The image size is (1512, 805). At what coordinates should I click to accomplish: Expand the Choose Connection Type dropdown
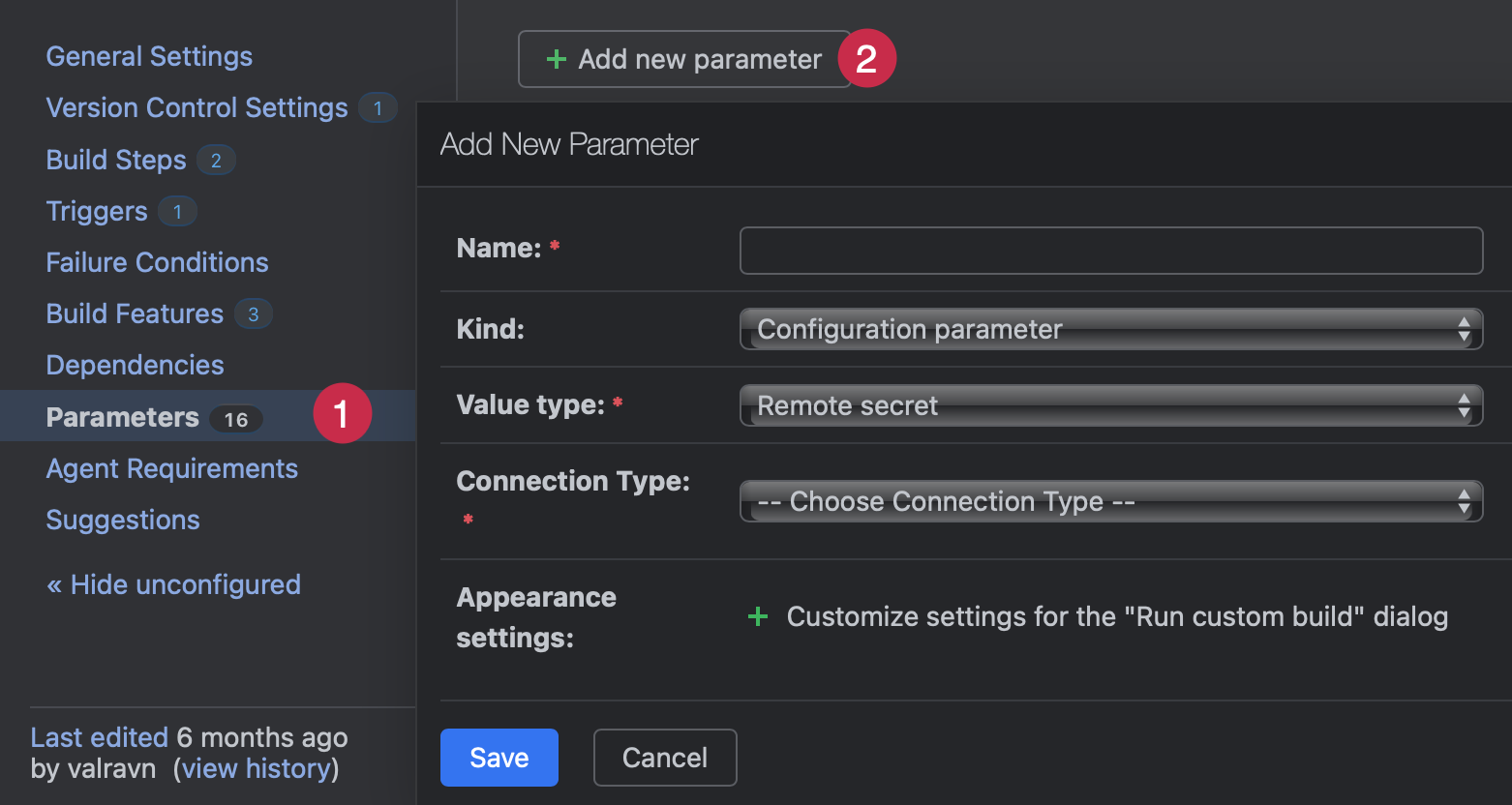click(1110, 502)
